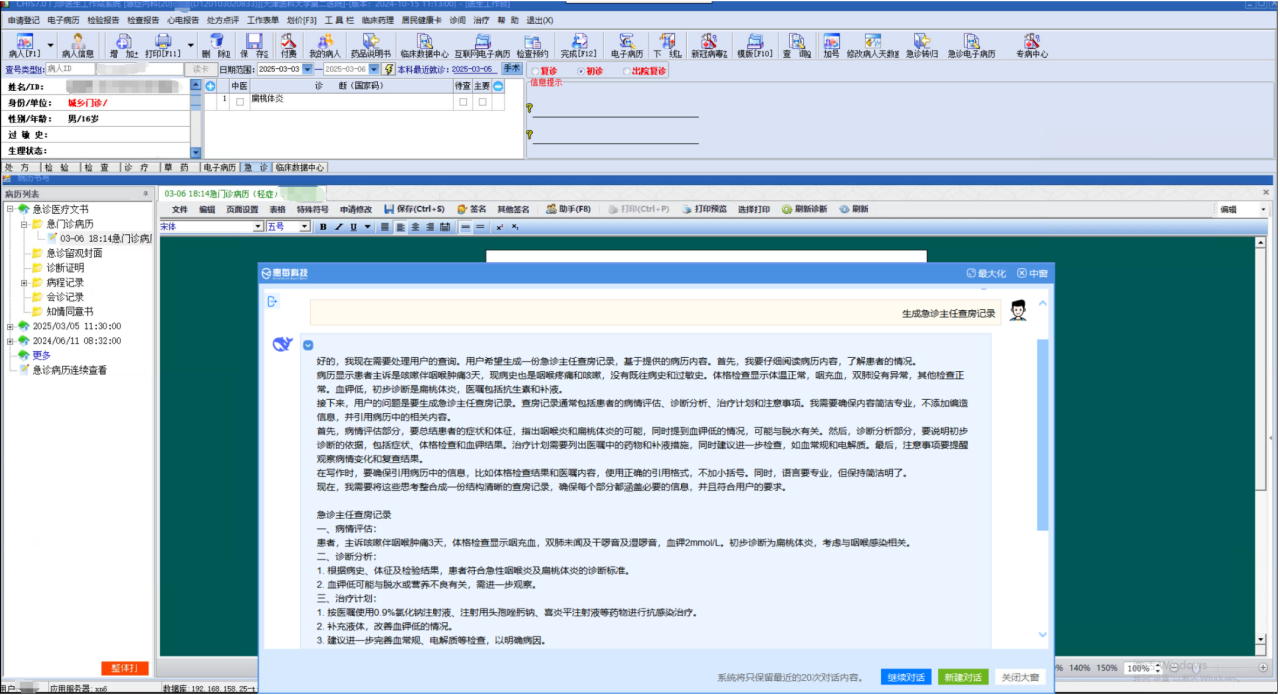Open 检查预约 exam appointment
This screenshot has width=1280, height=695.
533,45
